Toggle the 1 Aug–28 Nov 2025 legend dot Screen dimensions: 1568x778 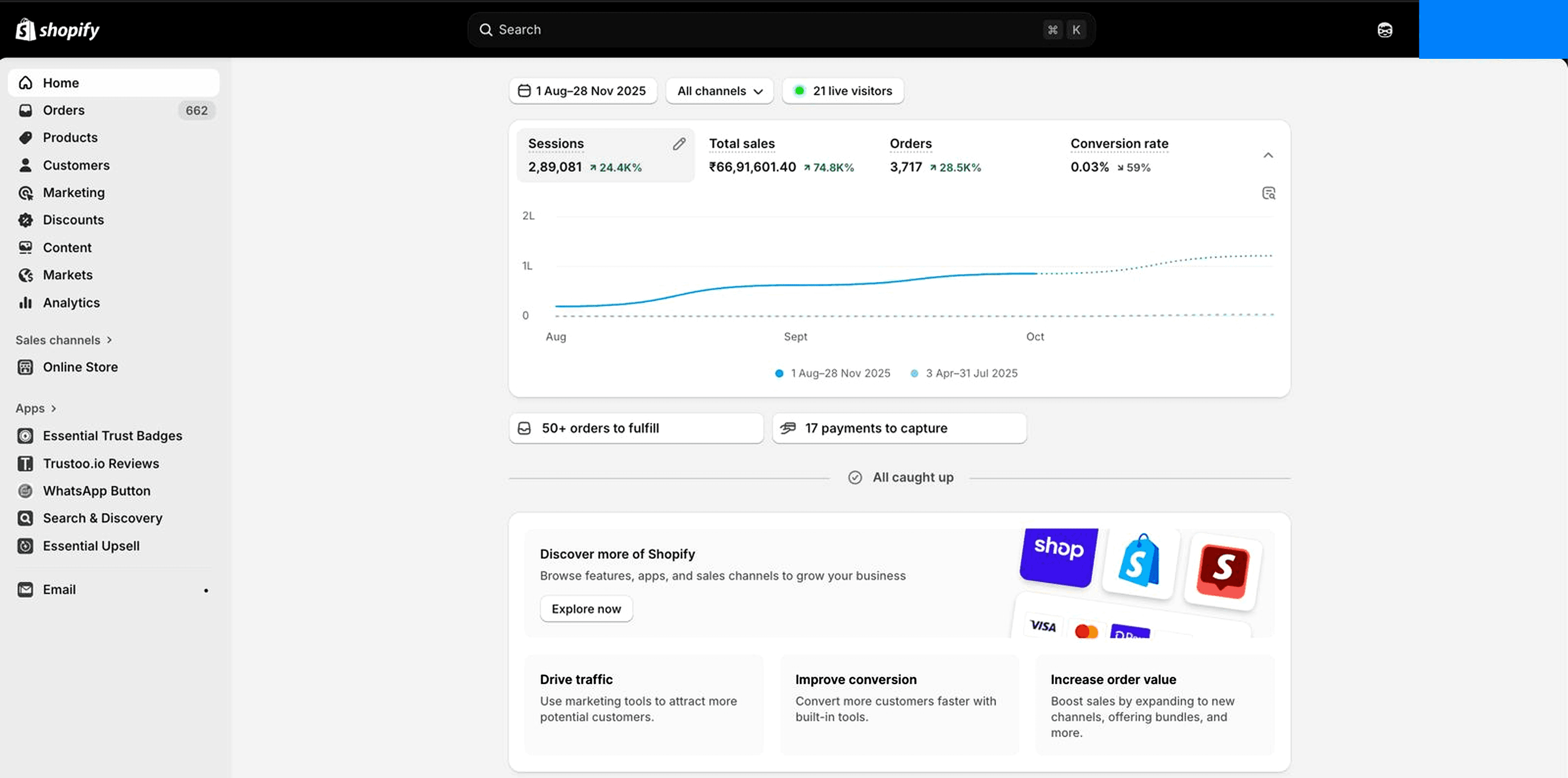point(779,373)
